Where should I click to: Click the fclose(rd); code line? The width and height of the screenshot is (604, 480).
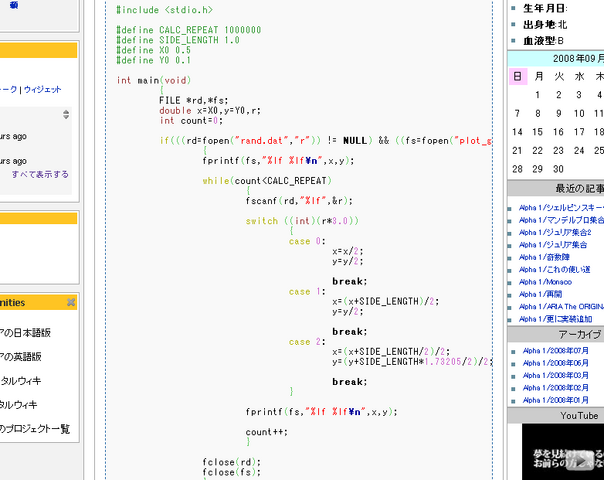coord(232,462)
